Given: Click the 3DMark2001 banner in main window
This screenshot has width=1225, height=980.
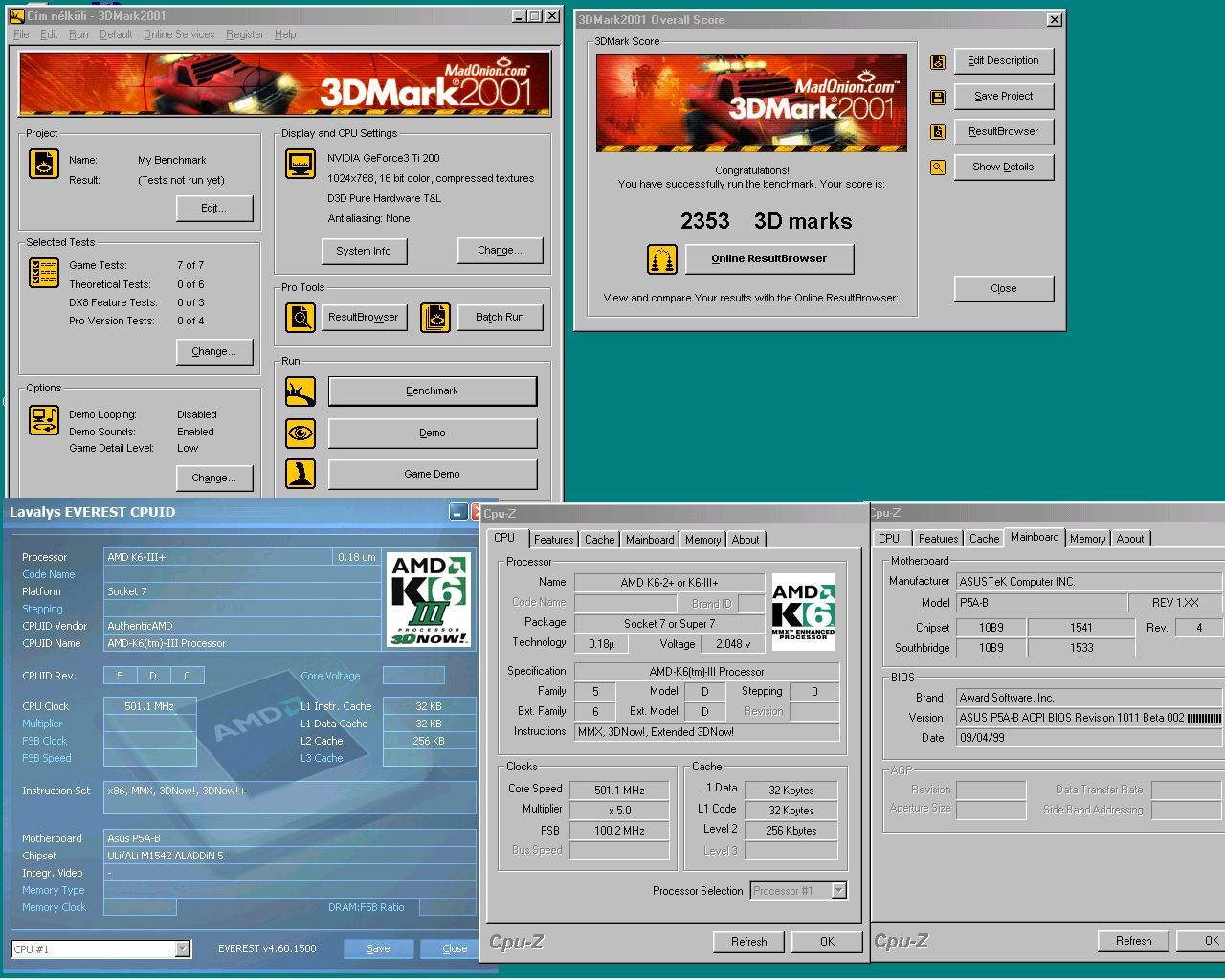Looking at the screenshot, I should click(x=285, y=84).
